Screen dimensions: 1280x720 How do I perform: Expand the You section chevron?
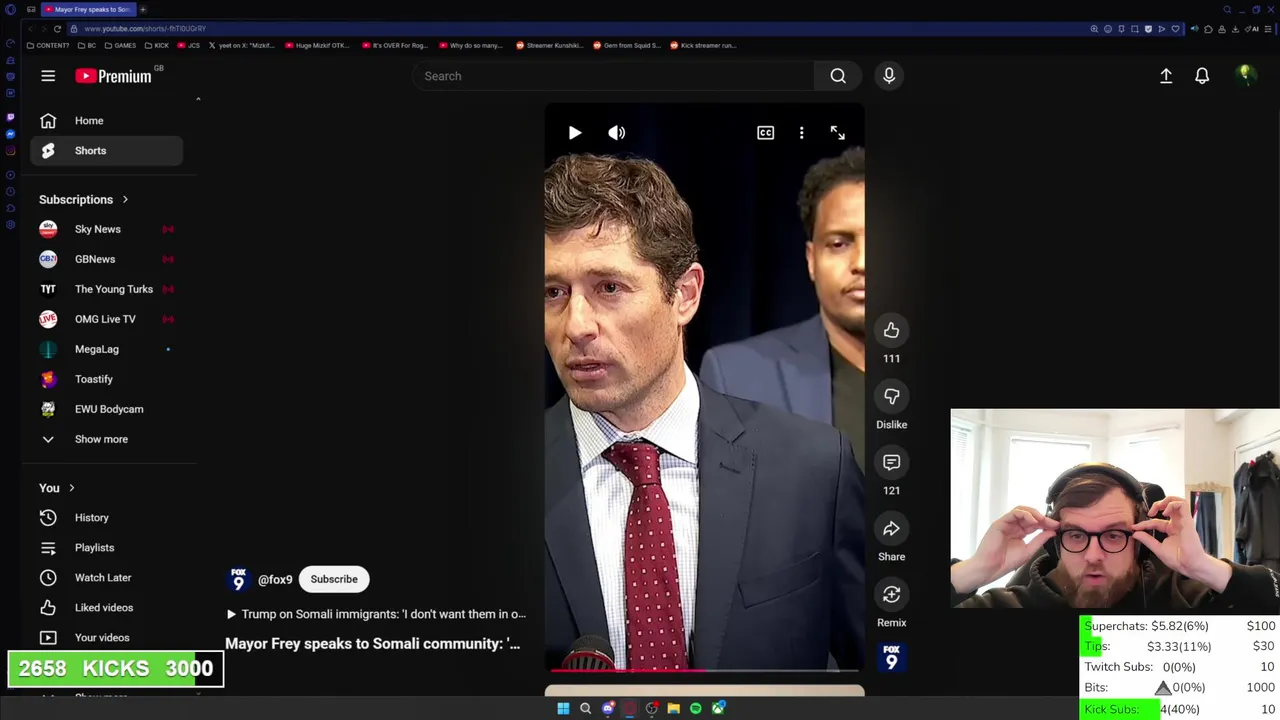tap(71, 488)
